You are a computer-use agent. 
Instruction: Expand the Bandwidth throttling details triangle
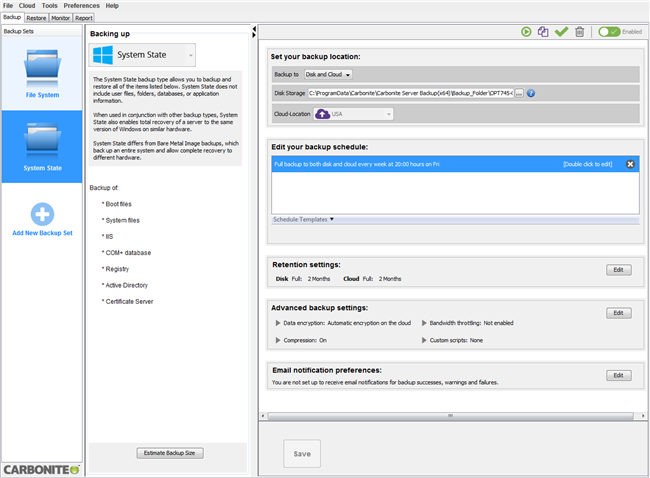pos(424,323)
